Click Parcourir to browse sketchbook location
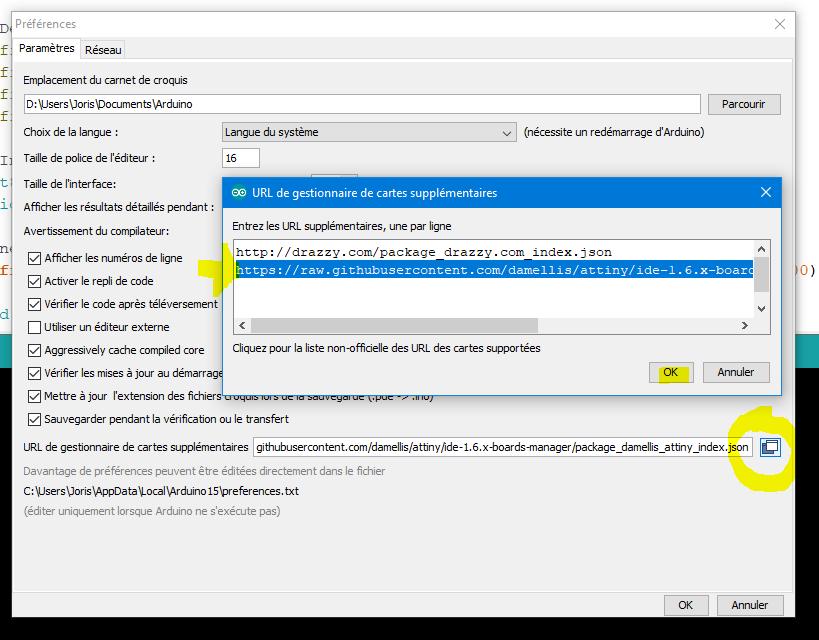 click(744, 104)
